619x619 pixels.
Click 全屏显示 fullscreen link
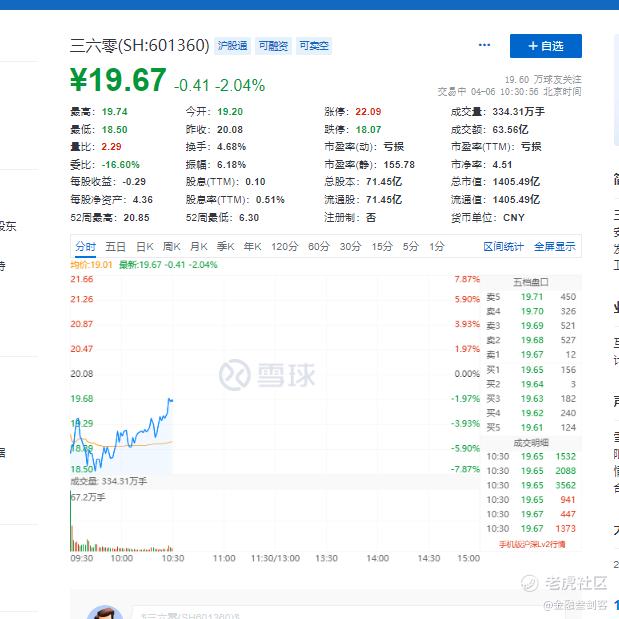(x=555, y=247)
